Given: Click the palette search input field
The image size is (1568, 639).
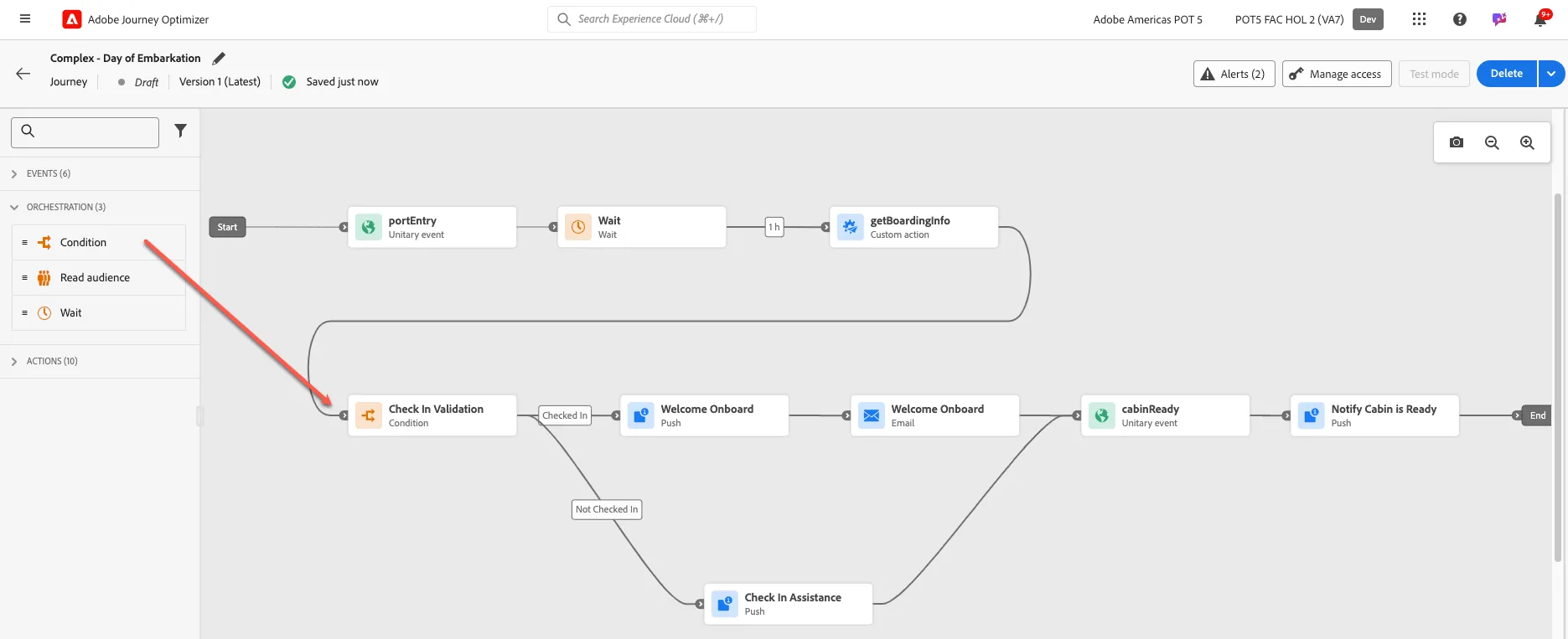Looking at the screenshot, I should (85, 132).
